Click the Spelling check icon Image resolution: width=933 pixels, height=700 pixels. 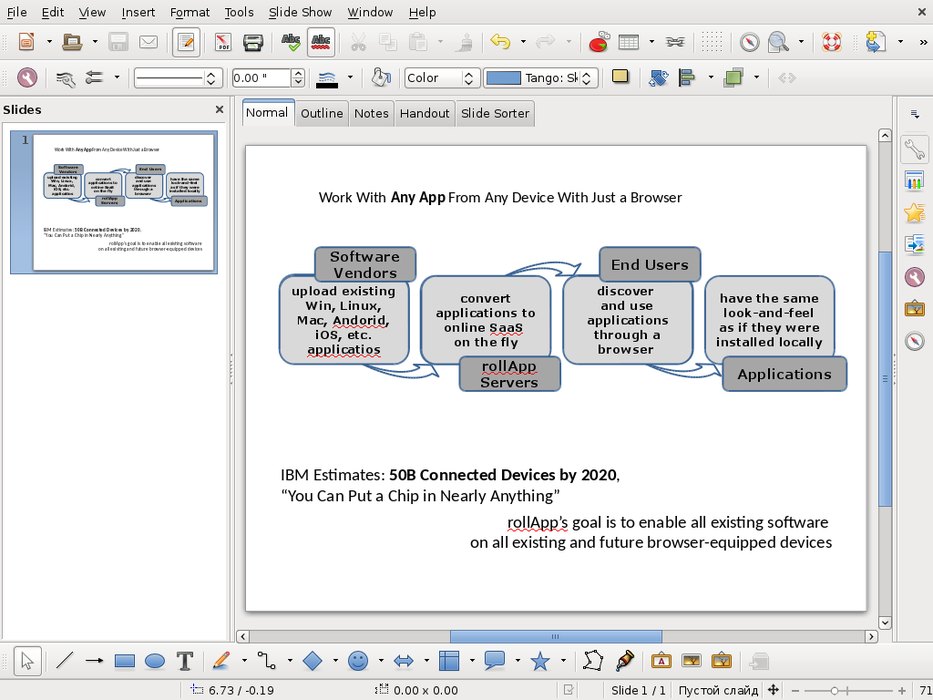(x=290, y=42)
